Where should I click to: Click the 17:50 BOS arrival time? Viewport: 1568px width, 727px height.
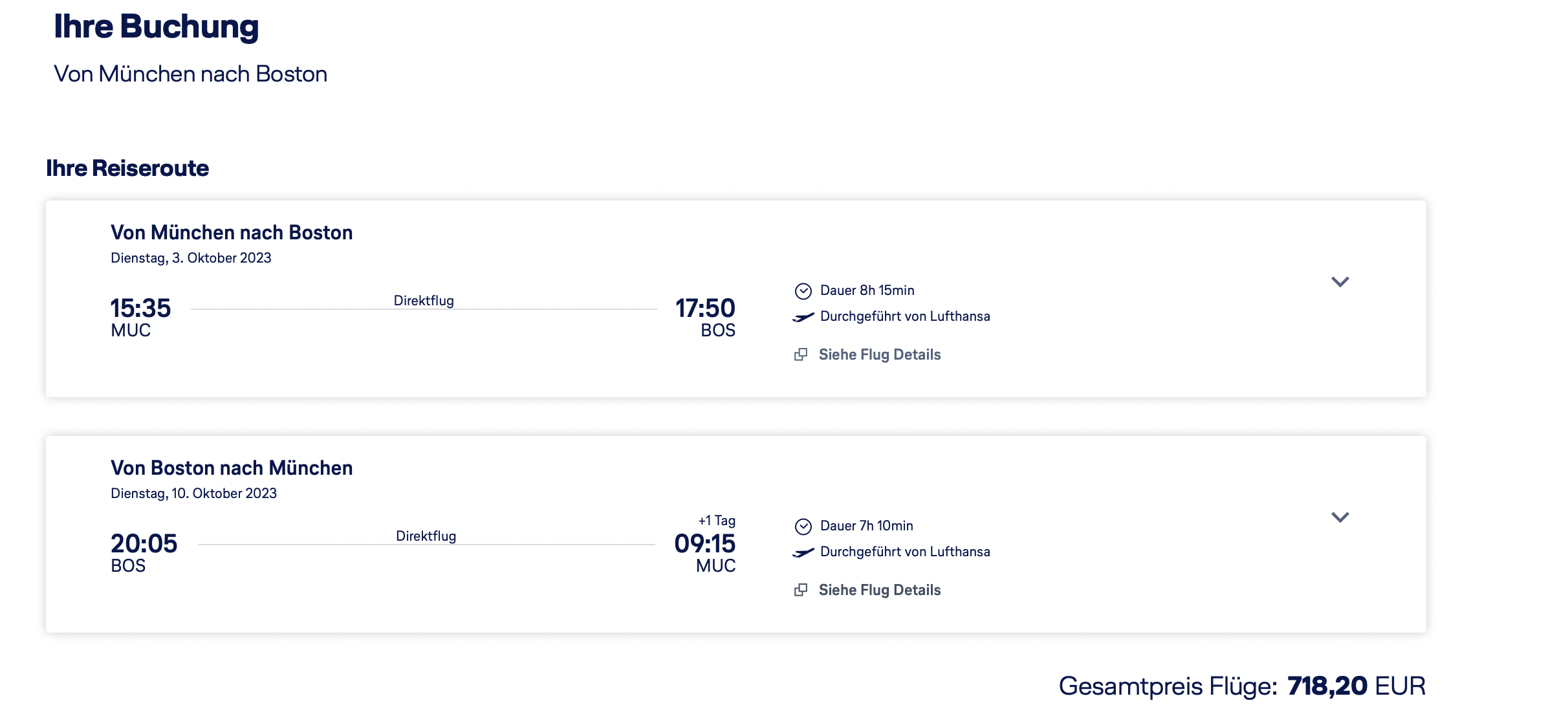705,309
